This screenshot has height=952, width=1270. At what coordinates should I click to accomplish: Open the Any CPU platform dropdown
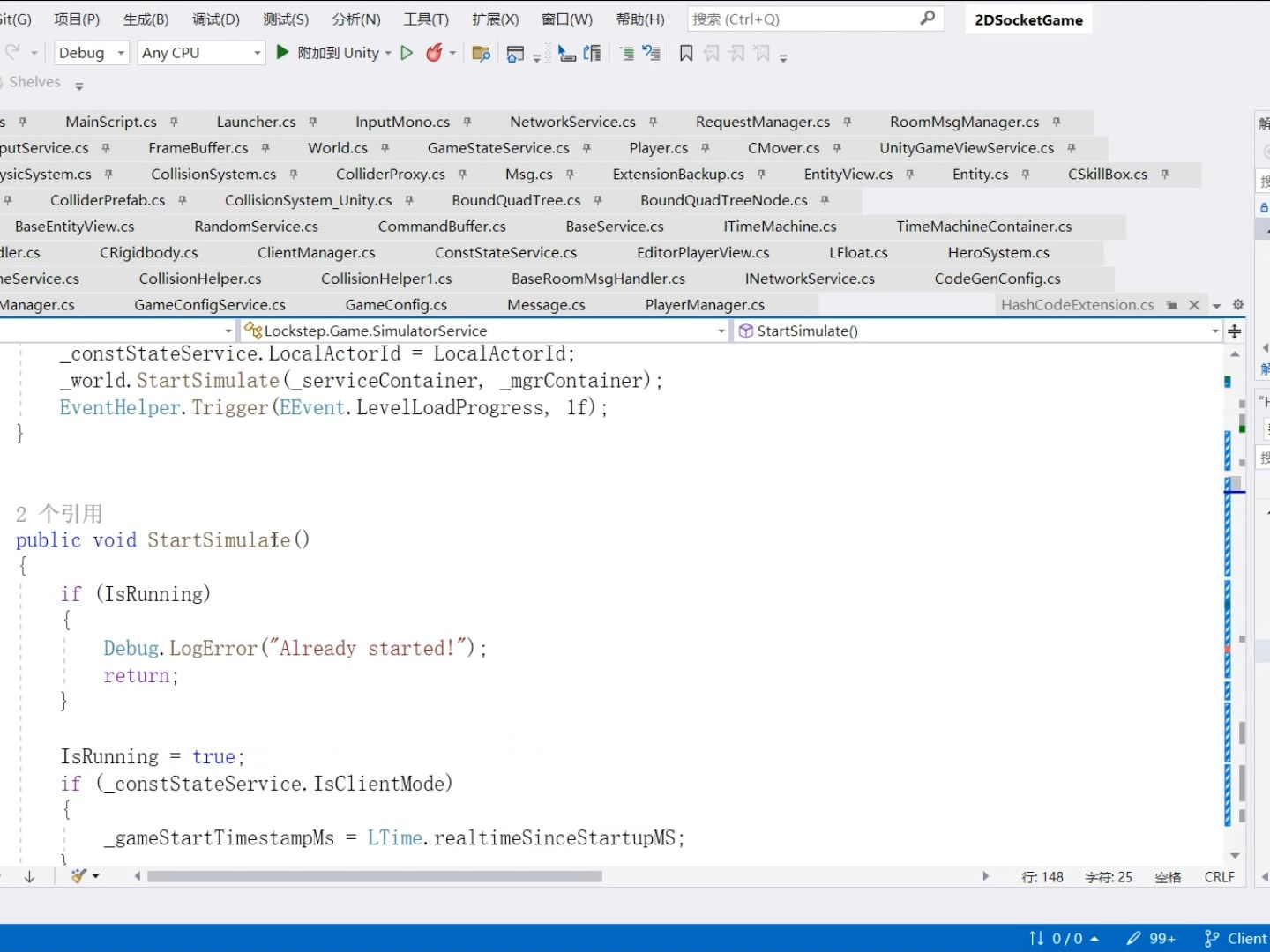point(201,53)
